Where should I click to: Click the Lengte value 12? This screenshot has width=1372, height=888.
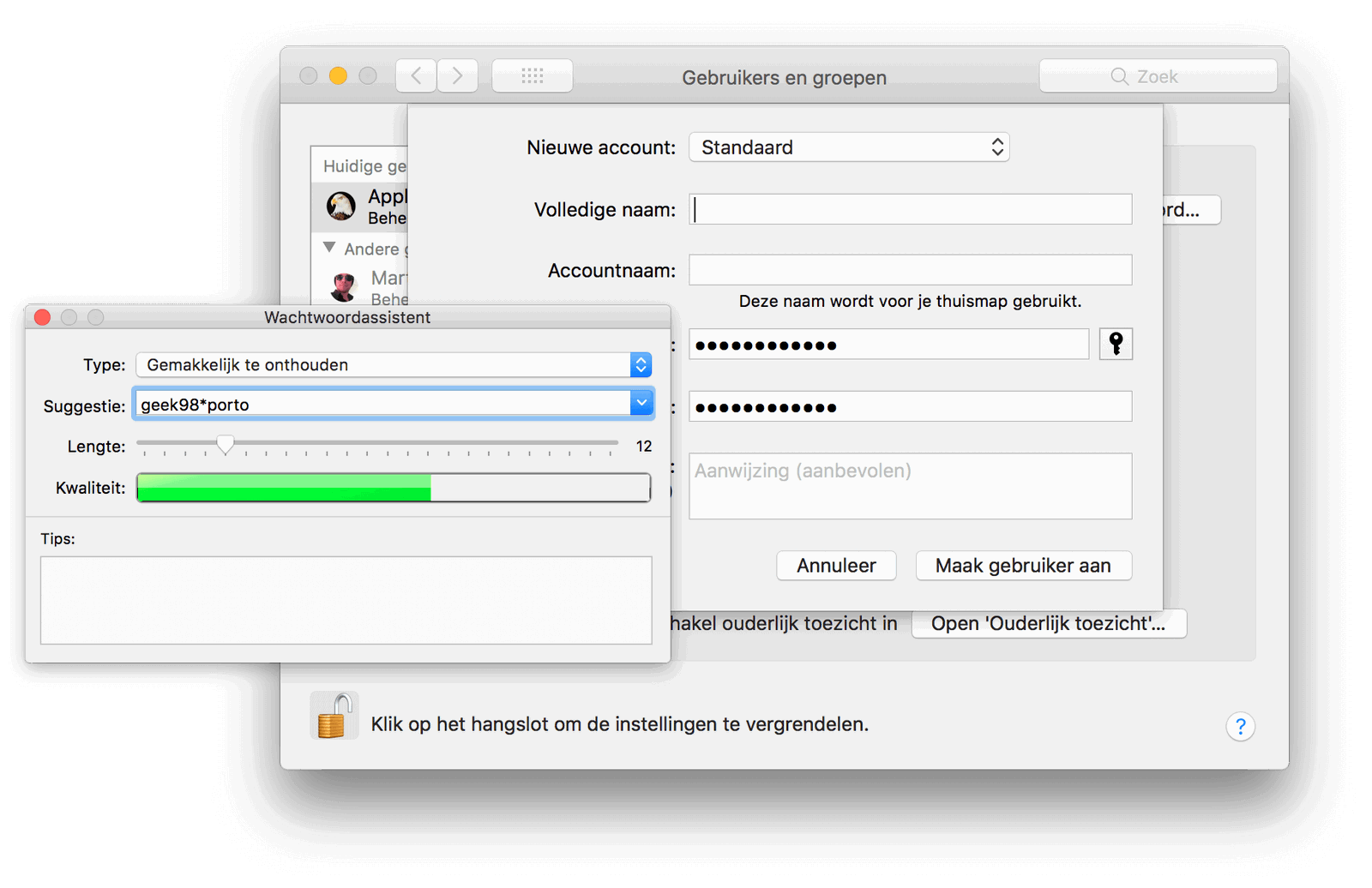coord(644,447)
